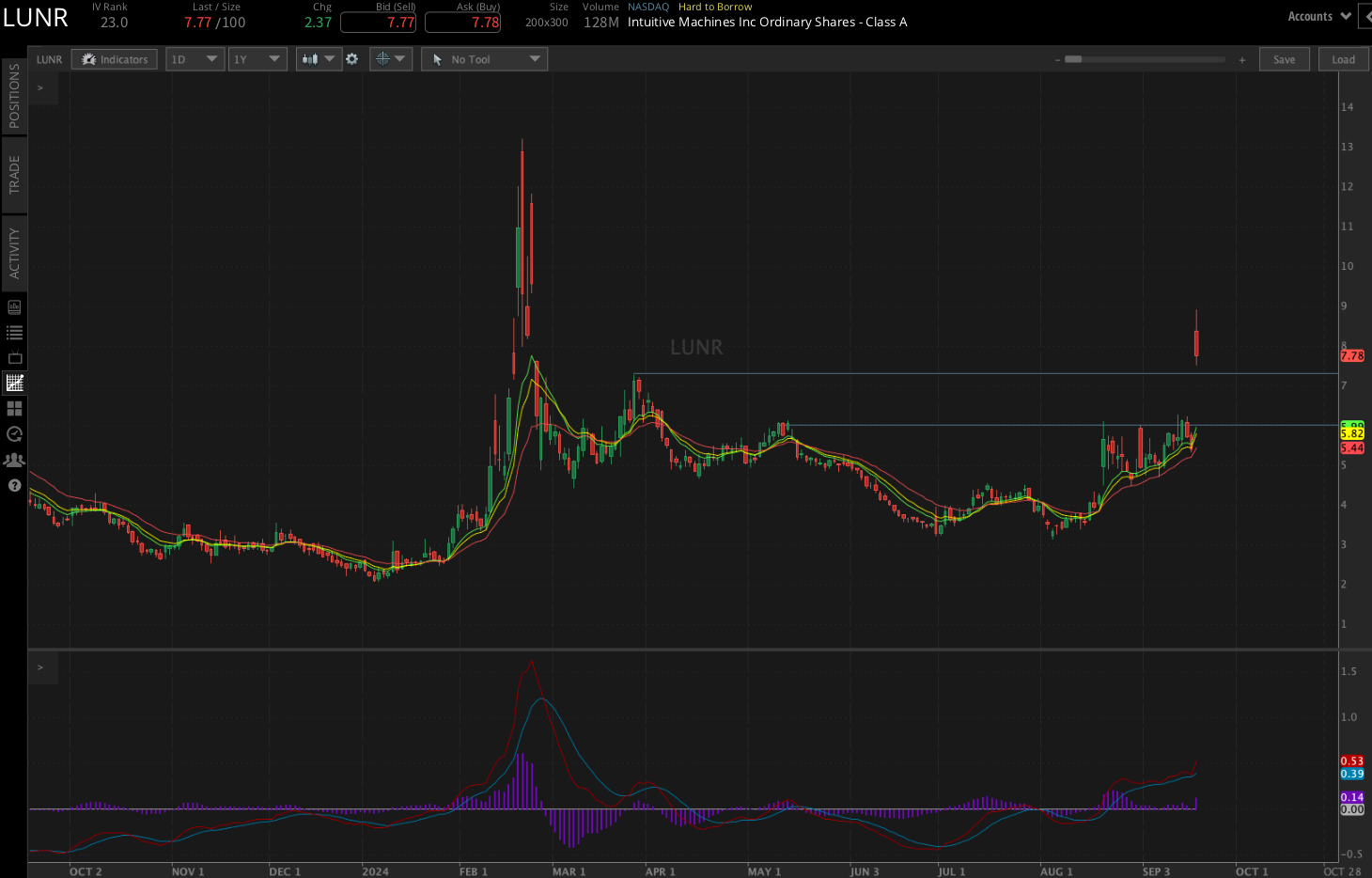Click the NASDAQ exchange label

pos(648,7)
